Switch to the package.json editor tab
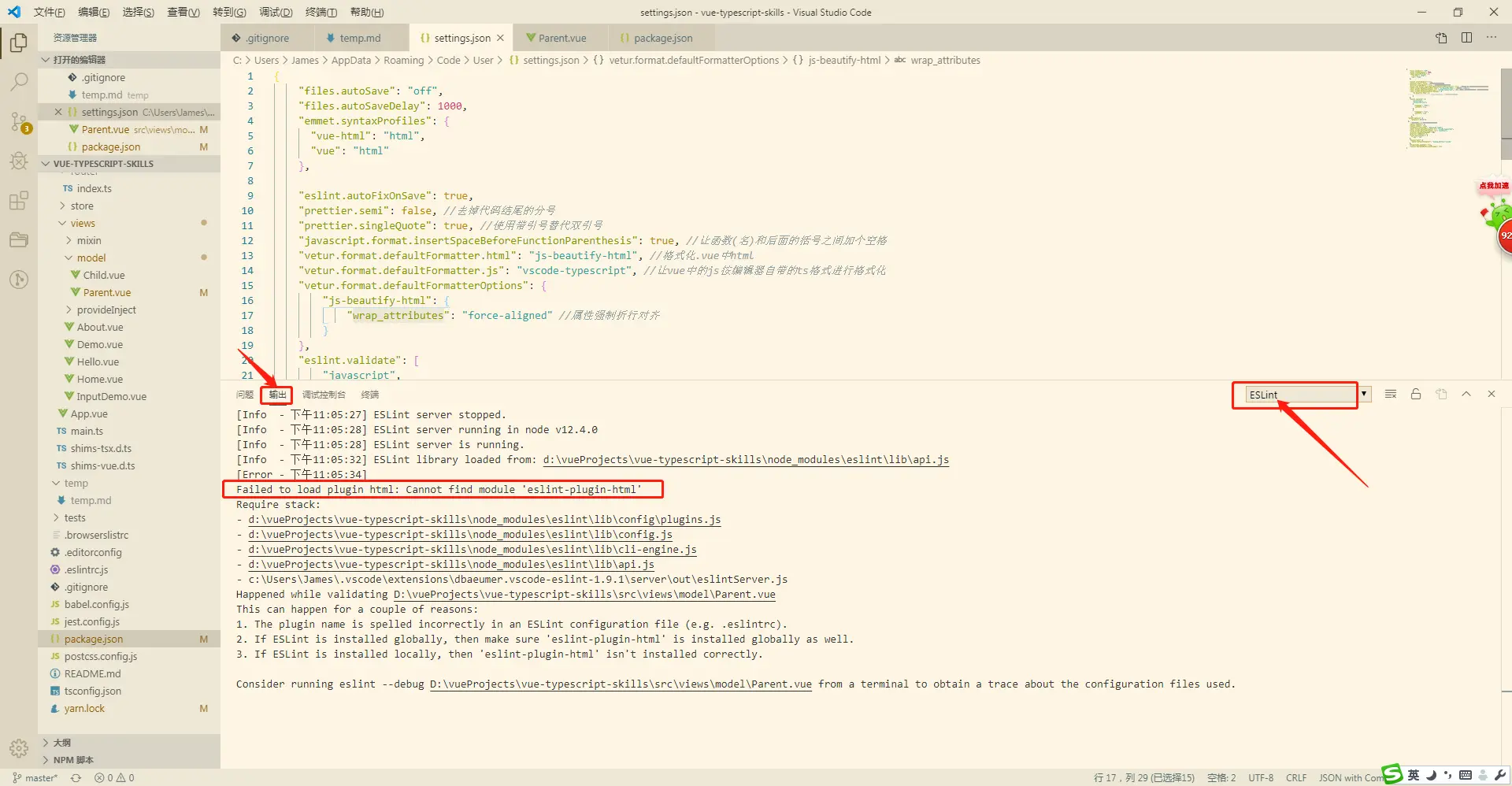Screen dimensions: 1512x786 tap(662, 38)
